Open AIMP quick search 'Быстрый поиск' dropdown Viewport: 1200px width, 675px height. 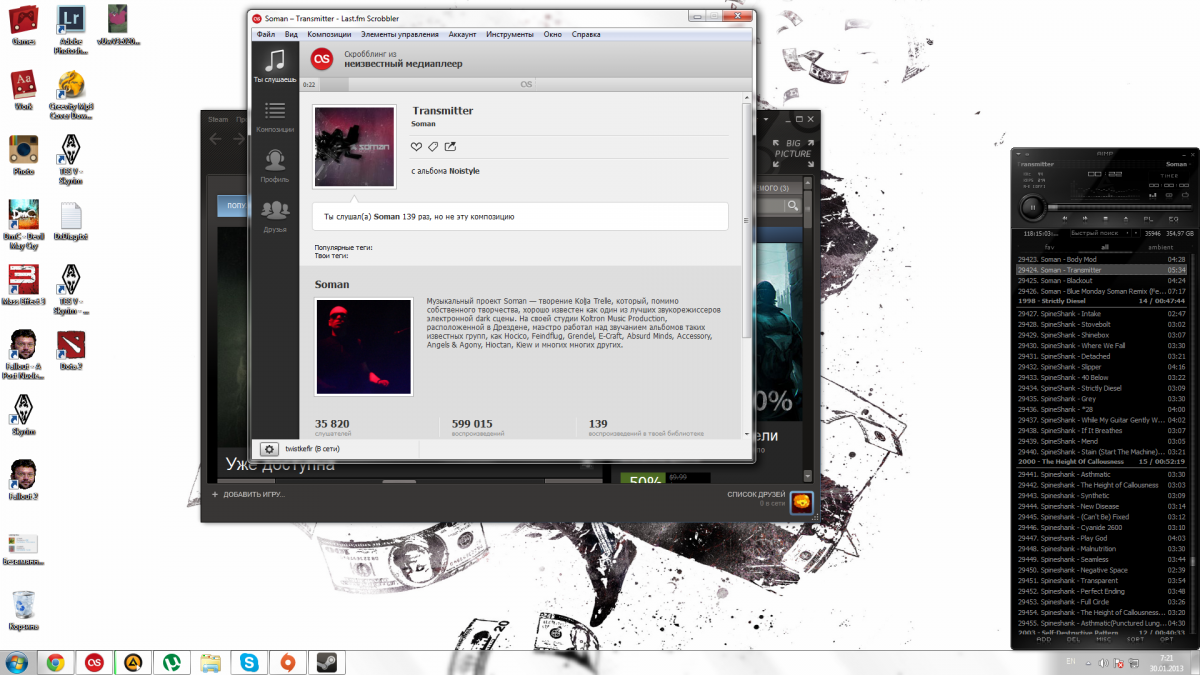pos(1100,233)
